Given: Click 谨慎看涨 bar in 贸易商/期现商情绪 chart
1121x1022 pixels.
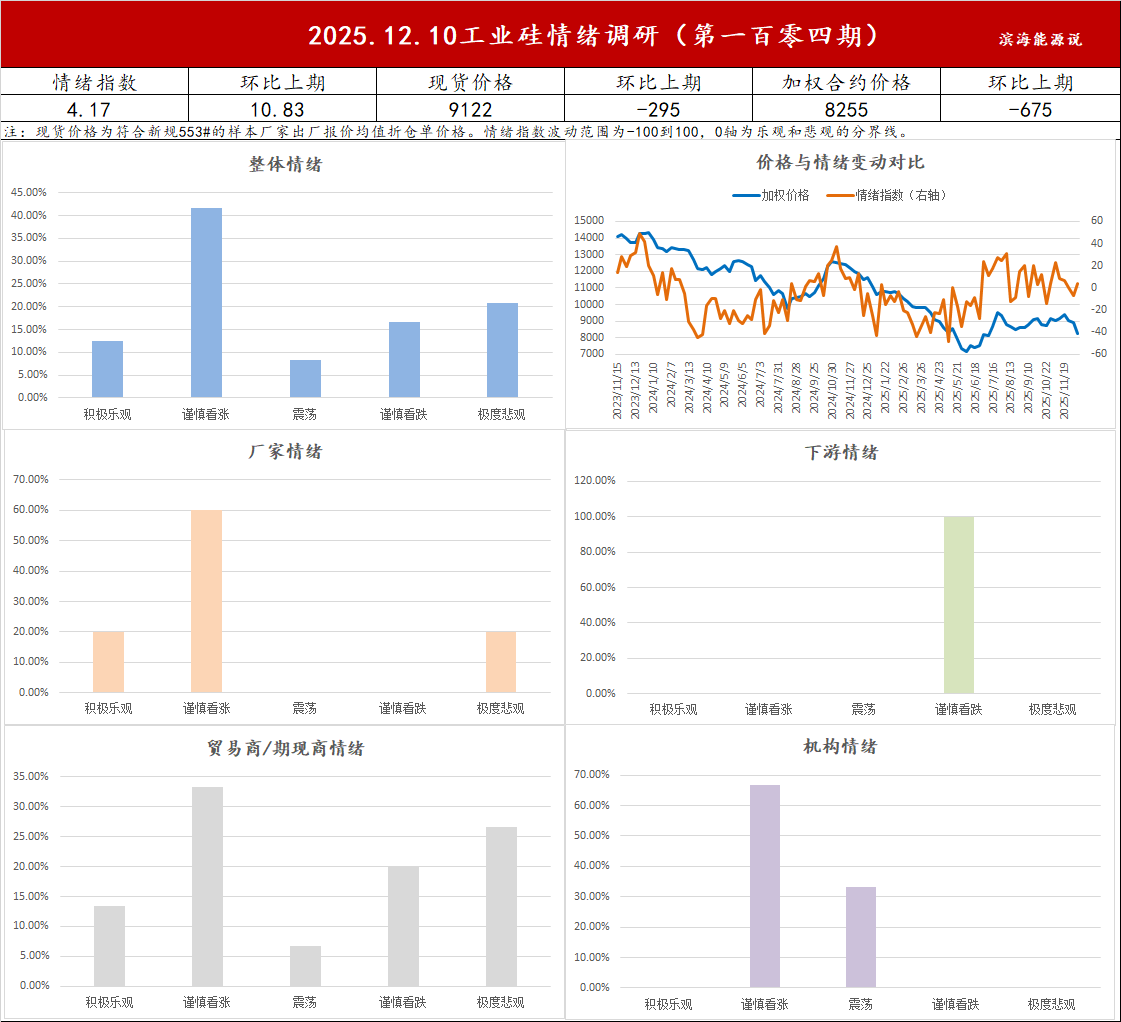Looking at the screenshot, I should (207, 886).
